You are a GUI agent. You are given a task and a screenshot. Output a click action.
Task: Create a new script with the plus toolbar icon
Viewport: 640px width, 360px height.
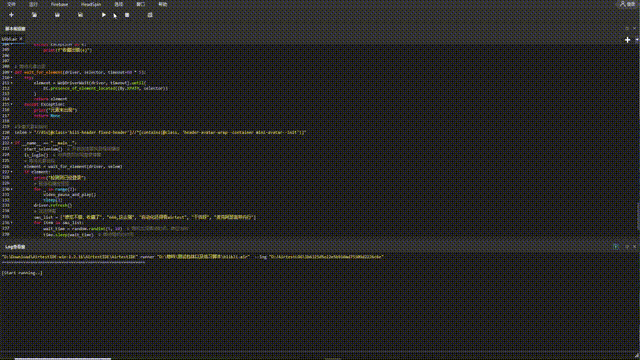11,15
